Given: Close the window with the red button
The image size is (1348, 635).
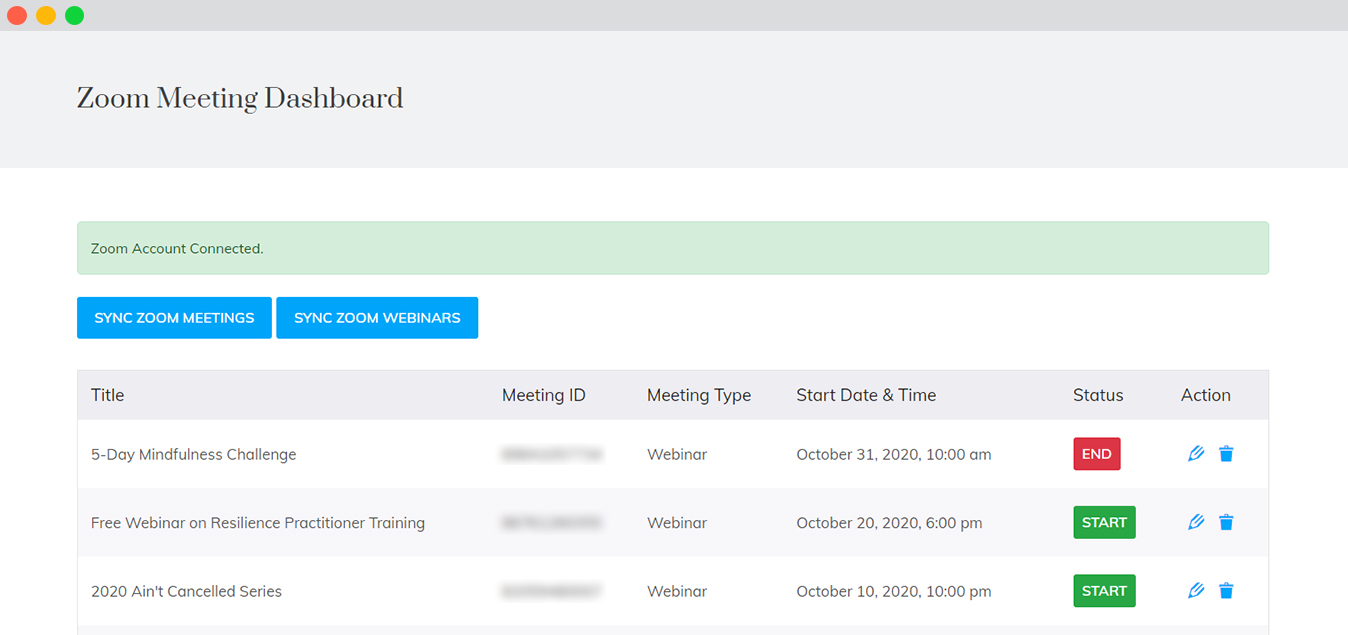Looking at the screenshot, I should tap(17, 15).
